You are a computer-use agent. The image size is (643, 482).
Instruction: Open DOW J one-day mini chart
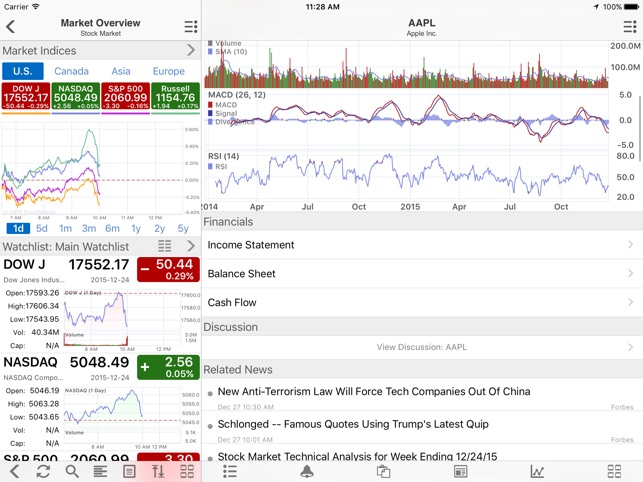(x=132, y=320)
